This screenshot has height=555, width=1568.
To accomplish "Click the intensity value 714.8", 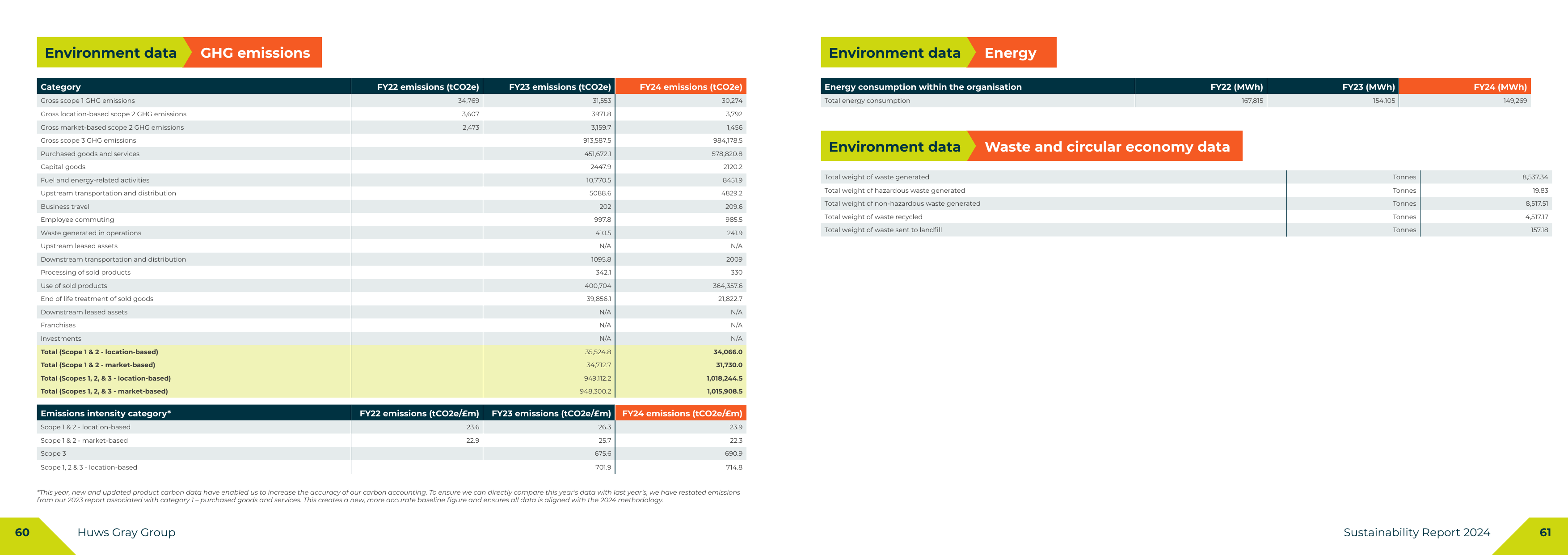I will [734, 468].
